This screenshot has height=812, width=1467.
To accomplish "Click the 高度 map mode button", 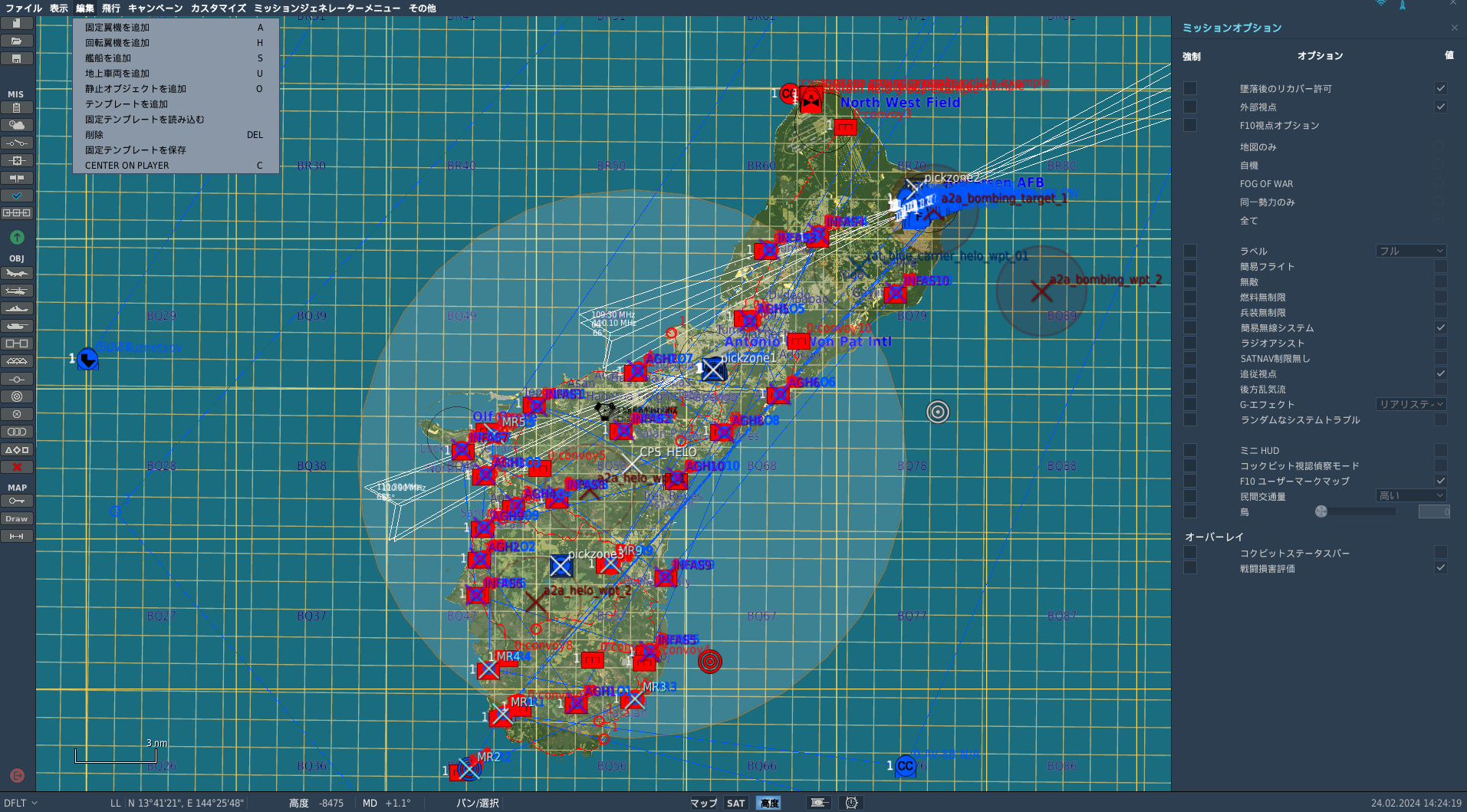I will click(x=769, y=803).
